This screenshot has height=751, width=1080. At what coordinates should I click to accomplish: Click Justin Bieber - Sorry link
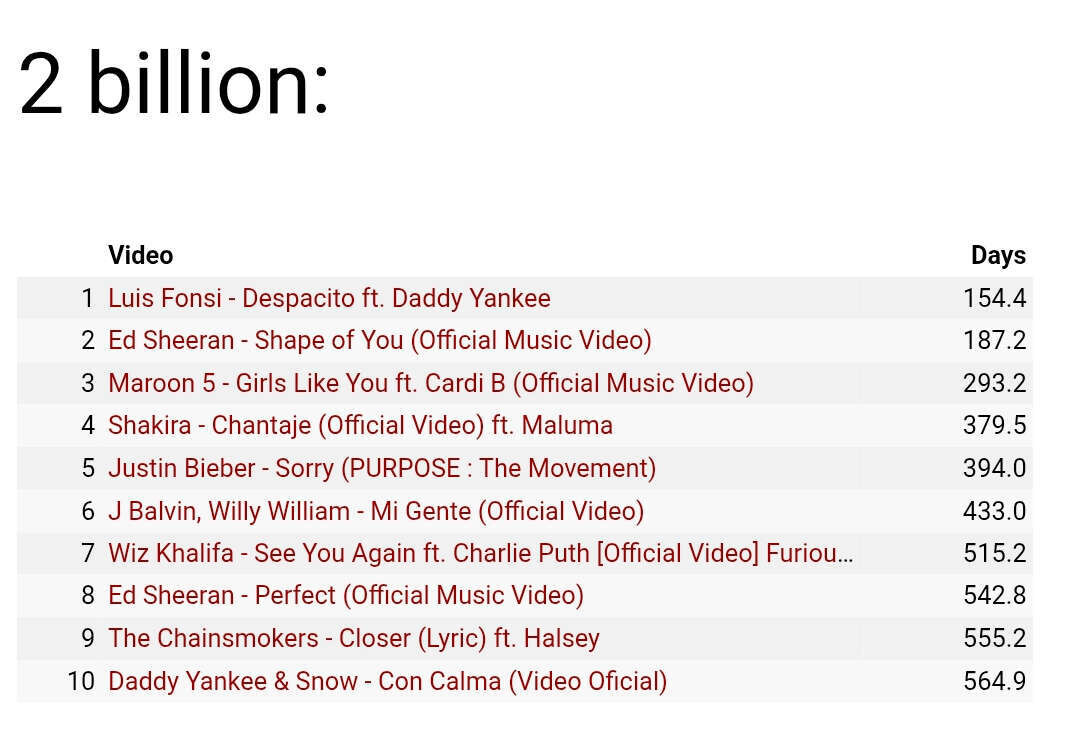pos(382,468)
